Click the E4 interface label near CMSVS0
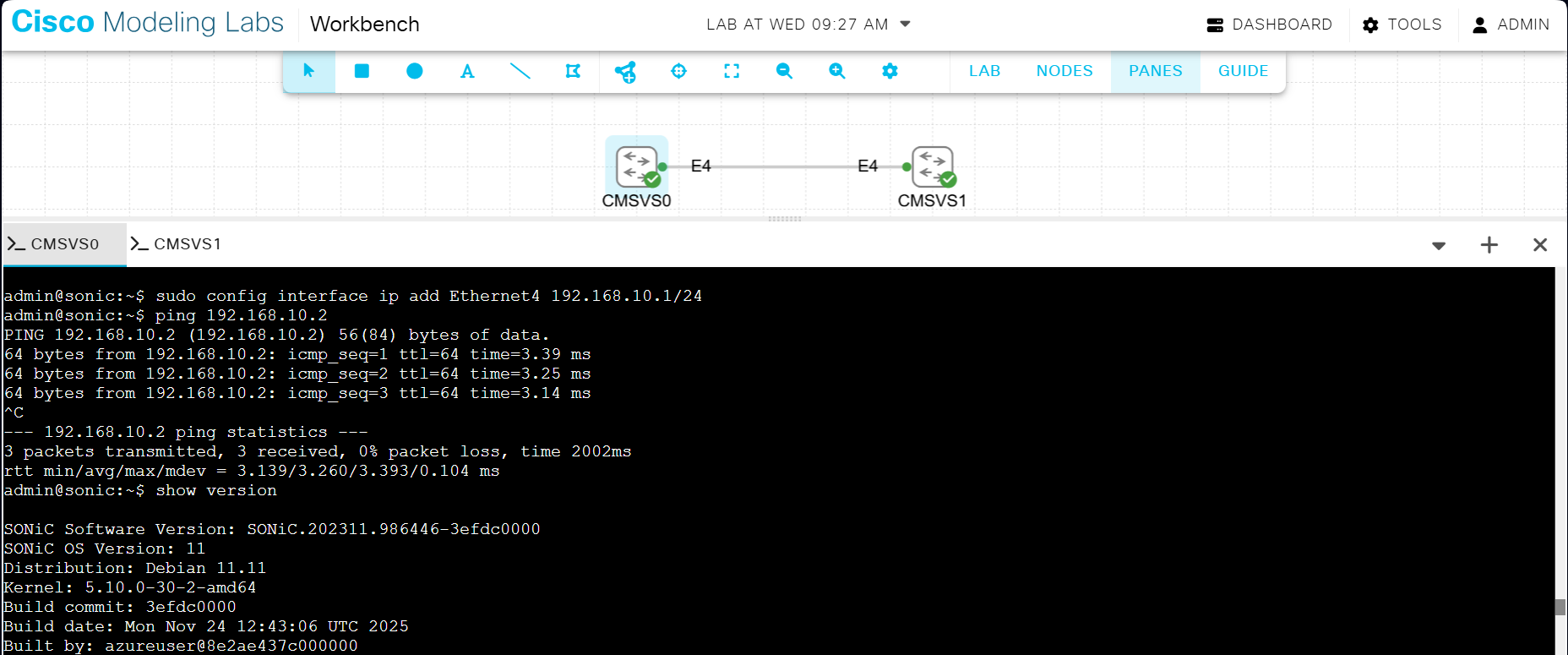 pyautogui.click(x=700, y=166)
